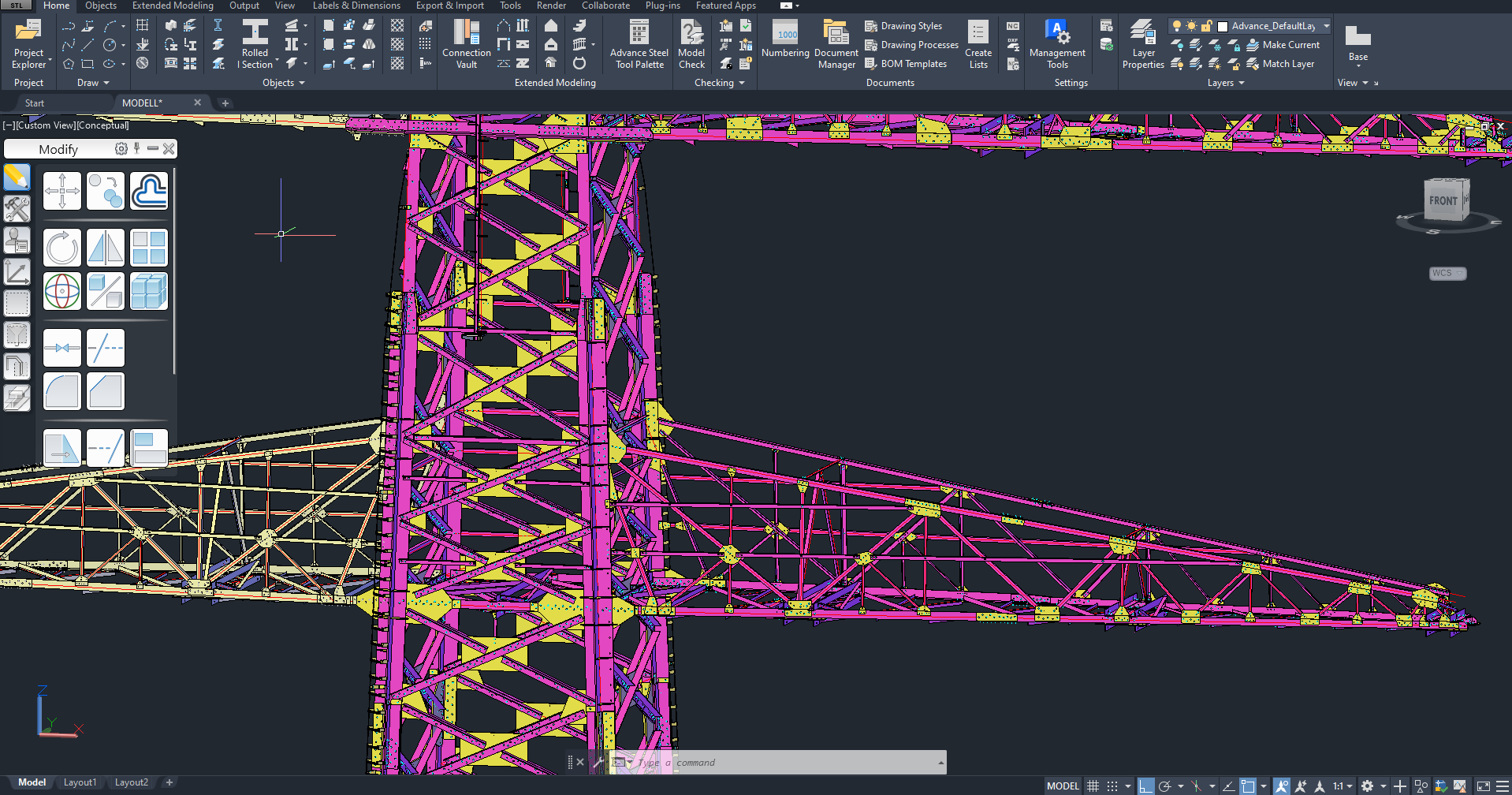Screen dimensions: 1512x795
Task: Toggle 2D object snap square icon
Action: coord(1248,786)
